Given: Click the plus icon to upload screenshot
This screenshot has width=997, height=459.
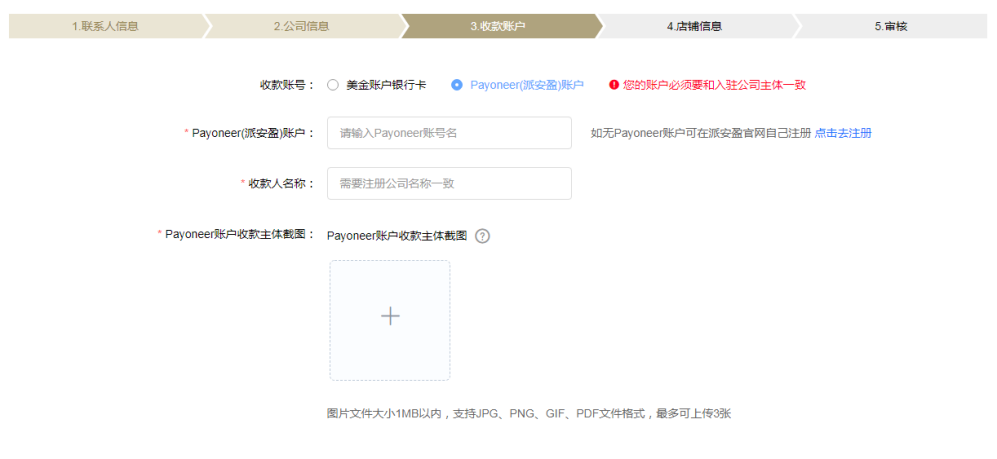Looking at the screenshot, I should [x=390, y=317].
